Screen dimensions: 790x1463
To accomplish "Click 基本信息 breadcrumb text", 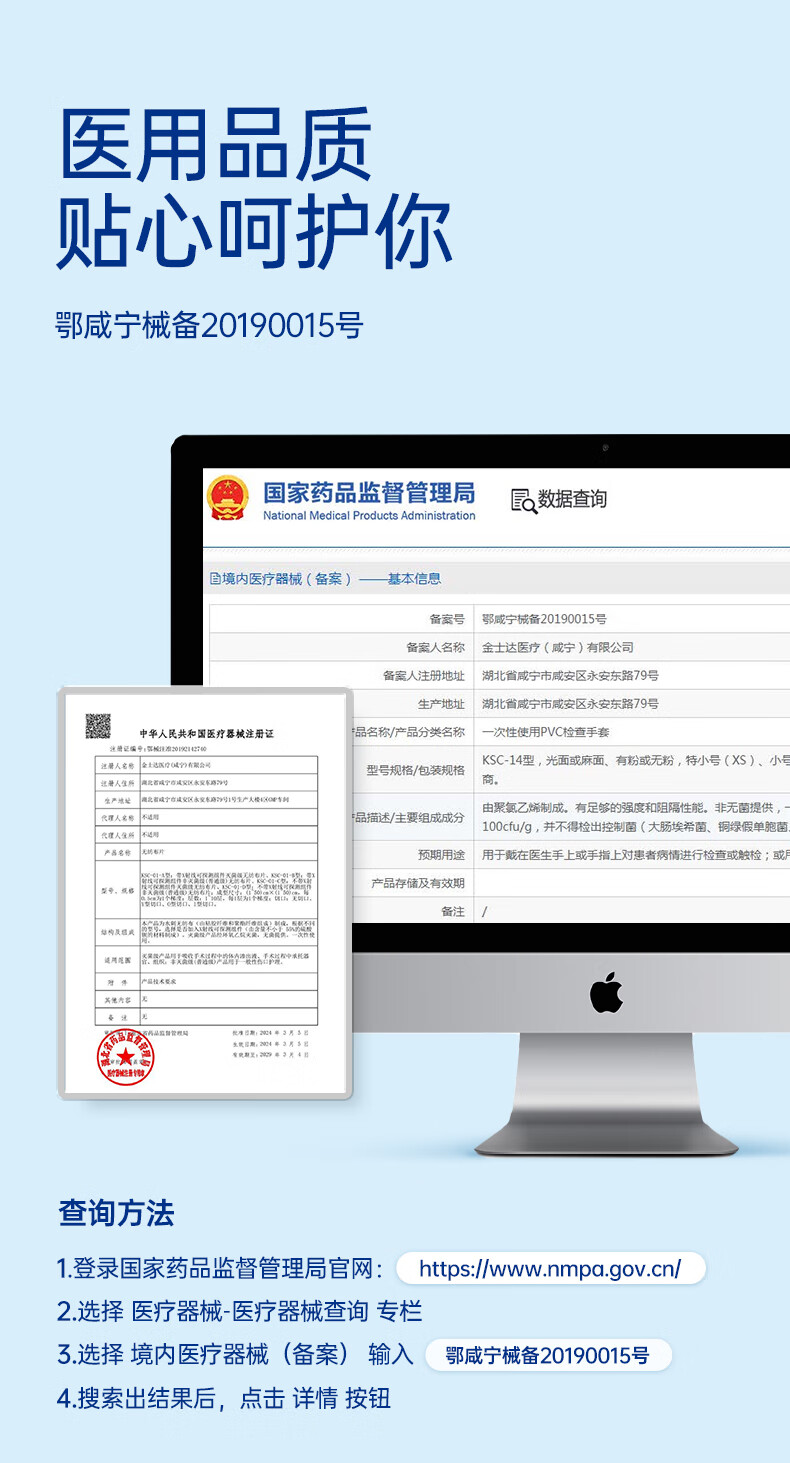I will (414, 579).
